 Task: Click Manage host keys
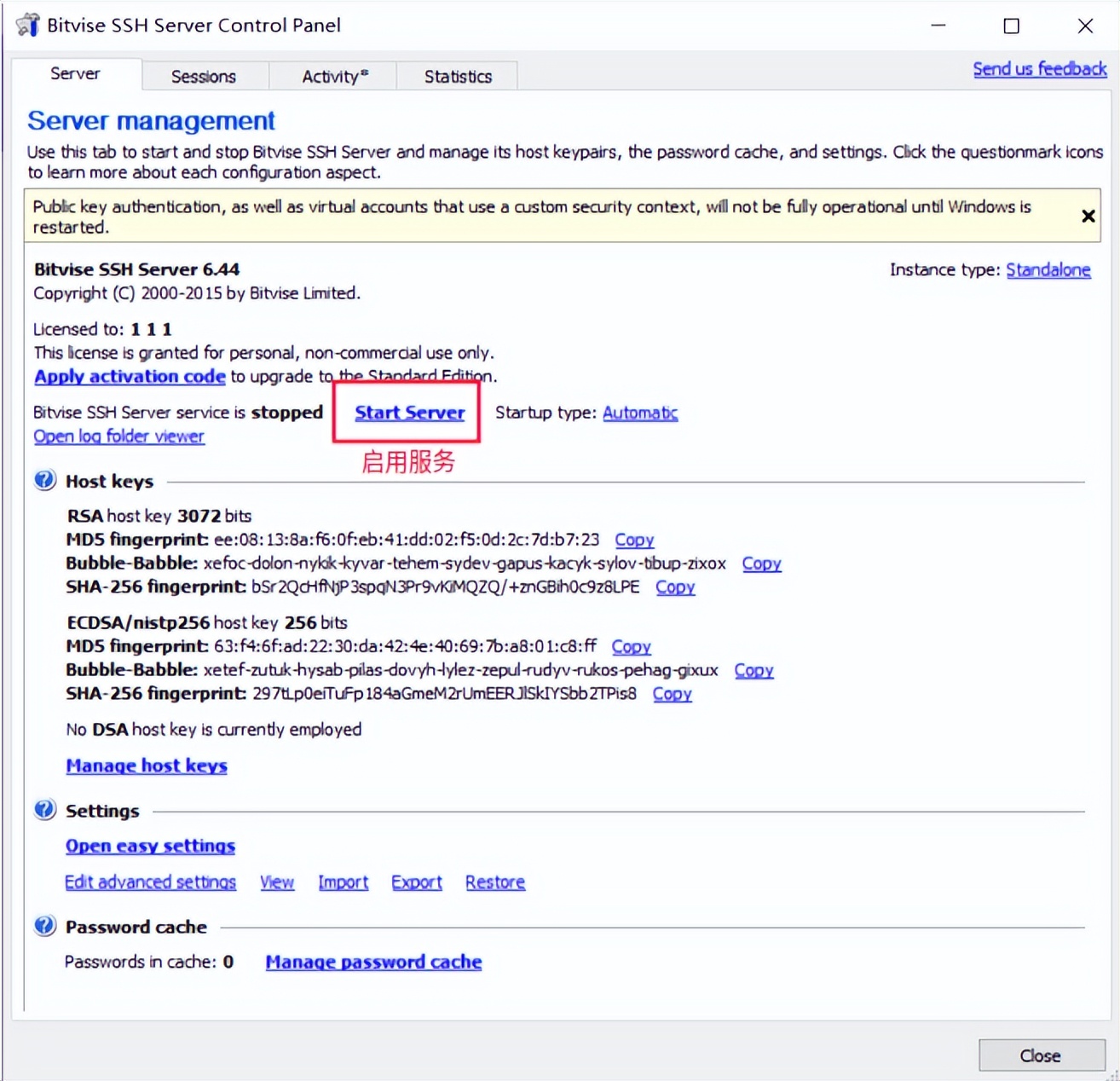click(147, 766)
